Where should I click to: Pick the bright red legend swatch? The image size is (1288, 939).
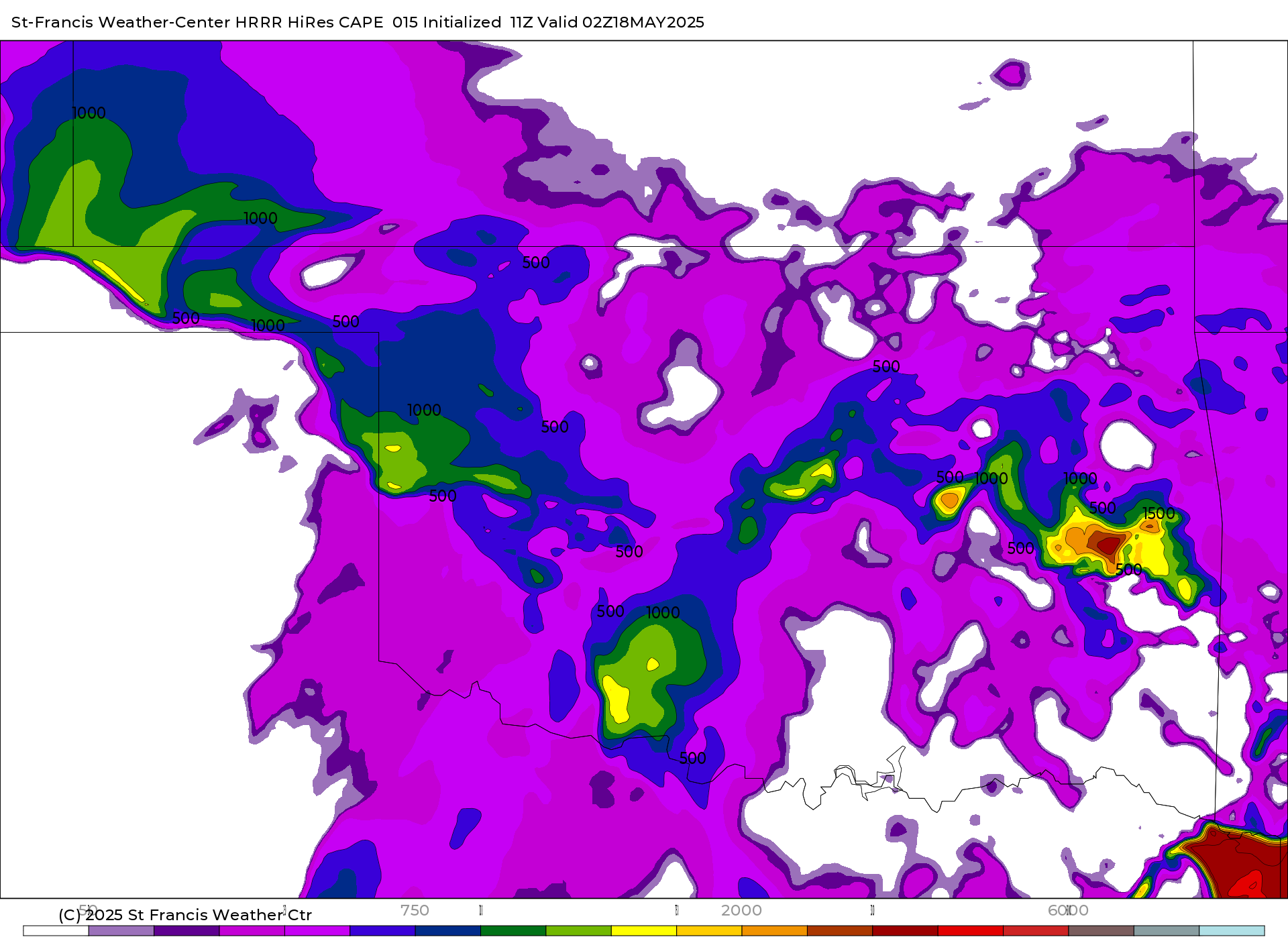pyautogui.click(x=971, y=931)
